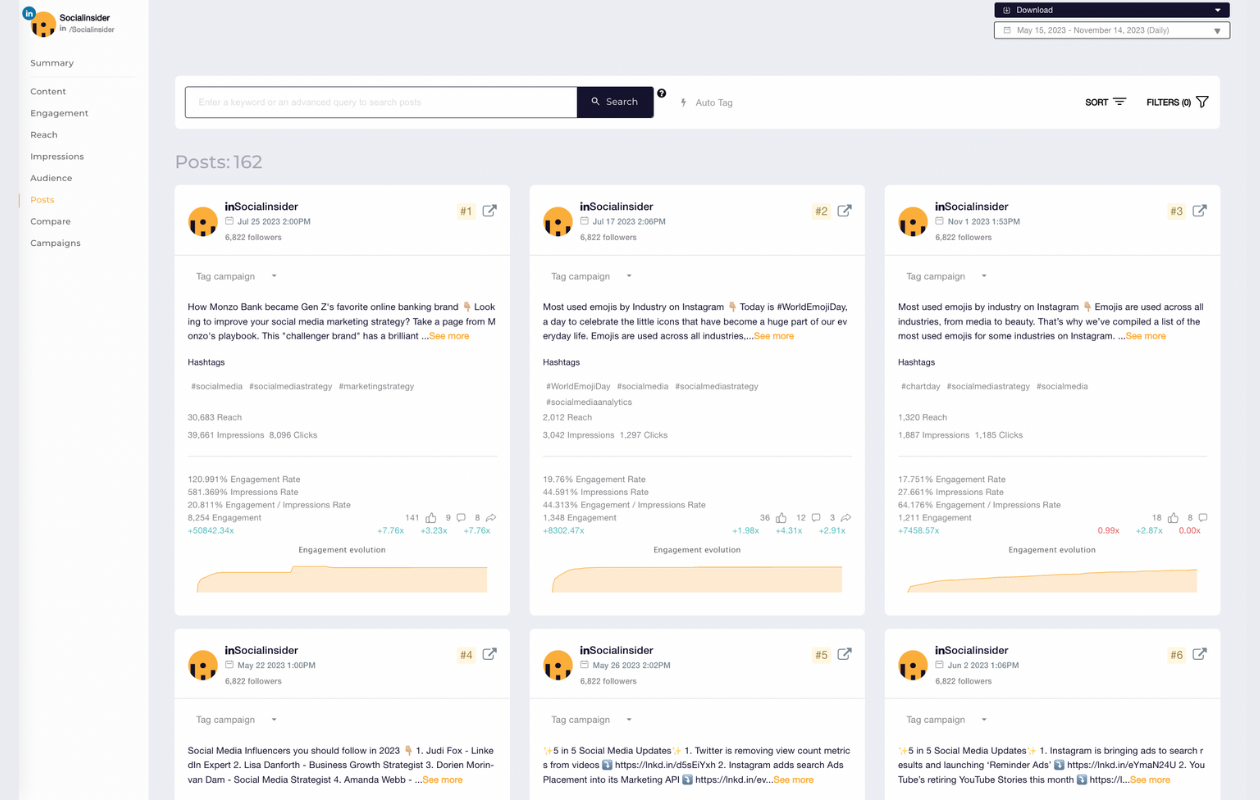1260x800 pixels.
Task: Expand Tag campaign dropdown on post #5
Action: 592,720
